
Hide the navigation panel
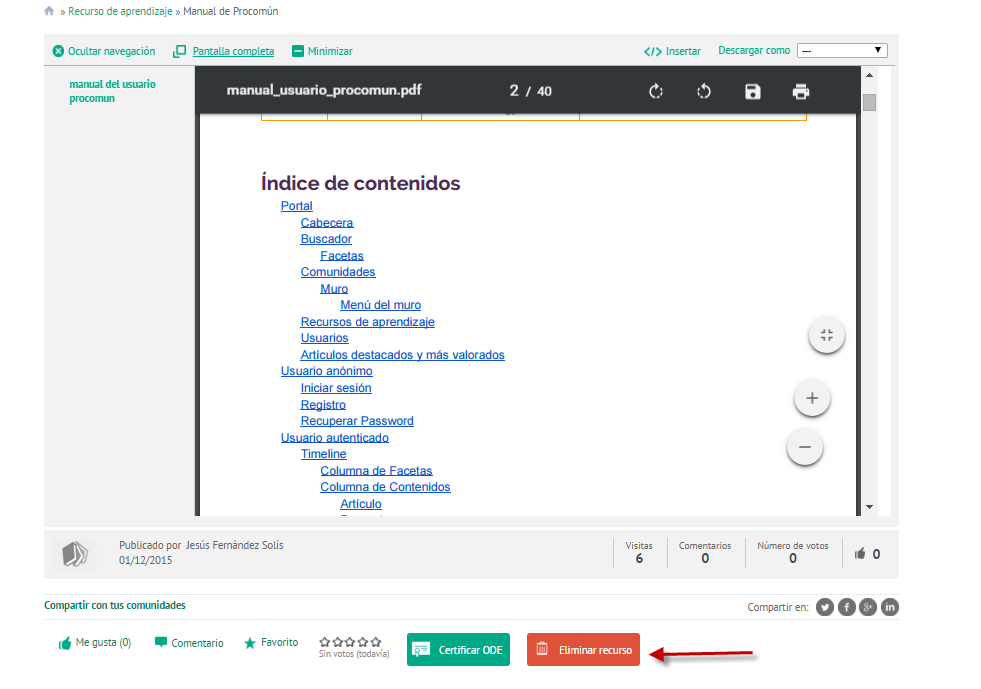click(x=103, y=50)
